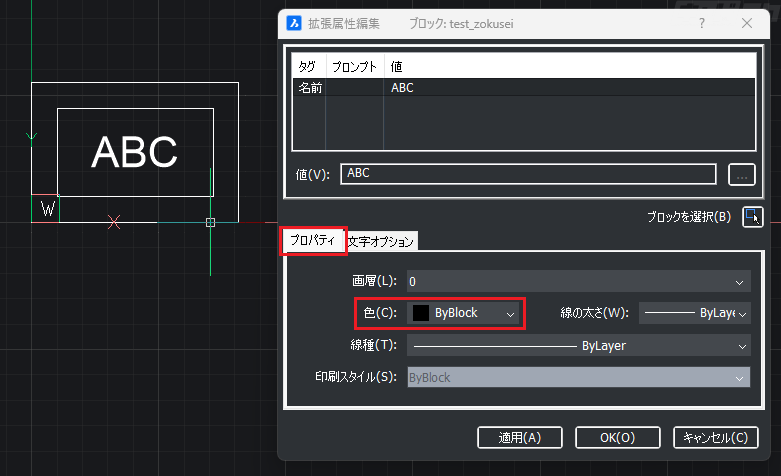Click the 値(V) input field containing ABC
781x476 pixels.
click(x=528, y=174)
